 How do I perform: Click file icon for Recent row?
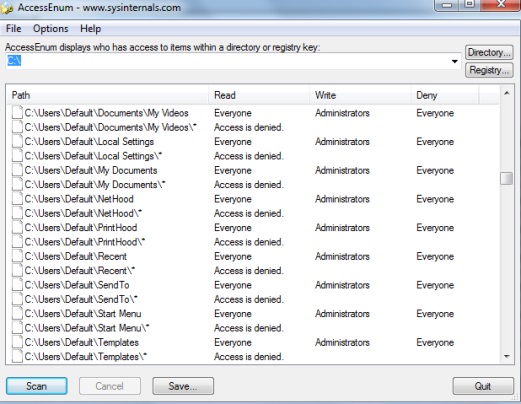pyautogui.click(x=17, y=256)
